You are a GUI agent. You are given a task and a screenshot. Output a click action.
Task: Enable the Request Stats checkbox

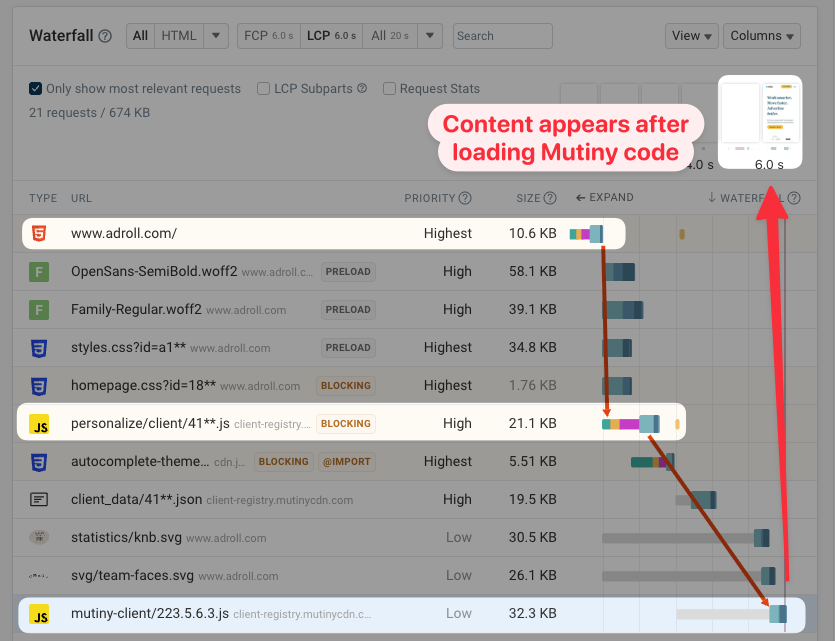[x=389, y=88]
